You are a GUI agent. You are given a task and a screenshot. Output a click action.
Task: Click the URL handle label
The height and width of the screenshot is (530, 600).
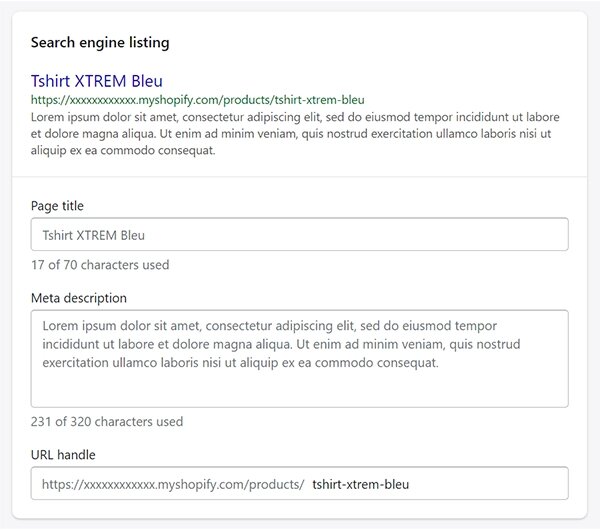[x=63, y=455]
